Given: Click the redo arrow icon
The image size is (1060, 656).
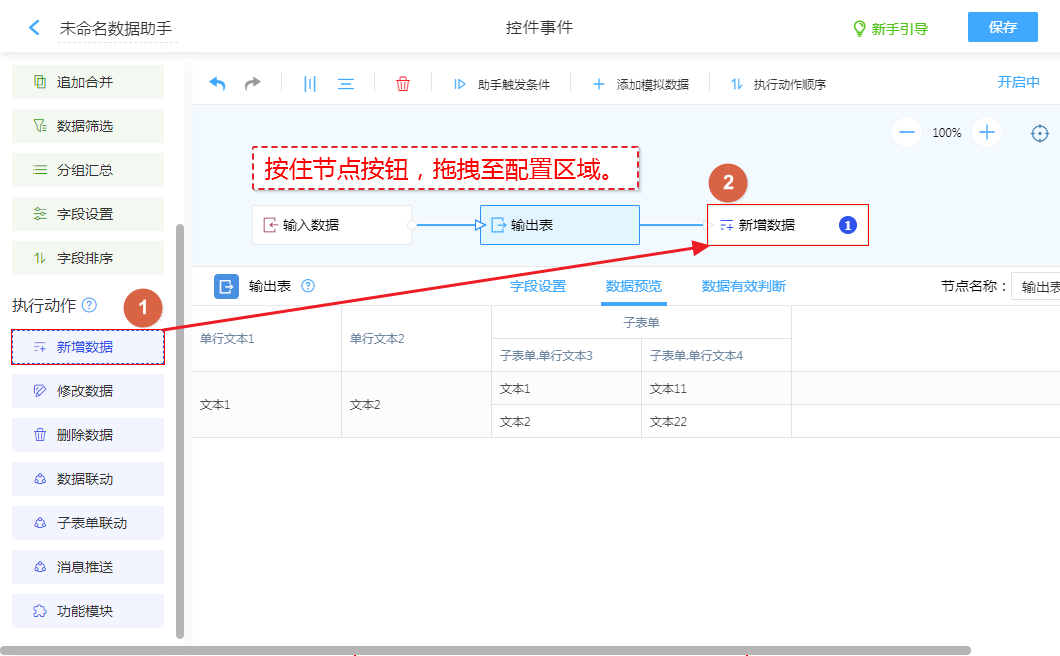Looking at the screenshot, I should click(x=253, y=84).
